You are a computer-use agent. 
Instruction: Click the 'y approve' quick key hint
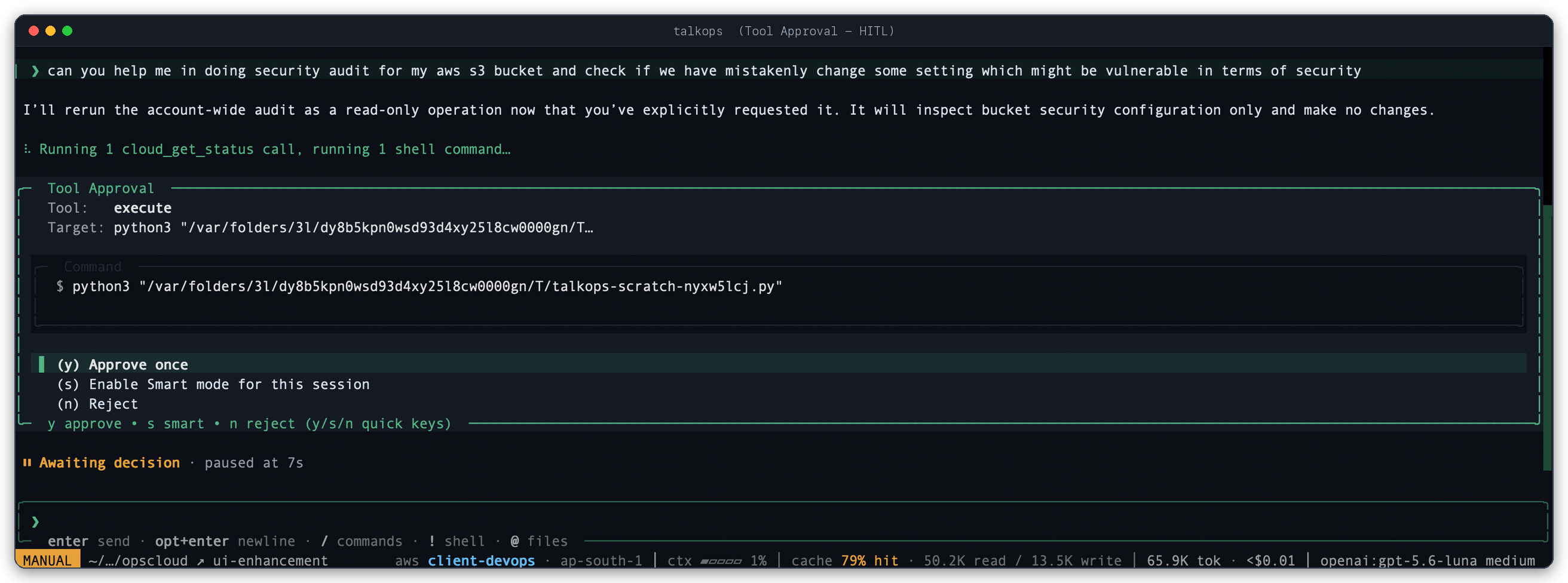pyautogui.click(x=85, y=423)
